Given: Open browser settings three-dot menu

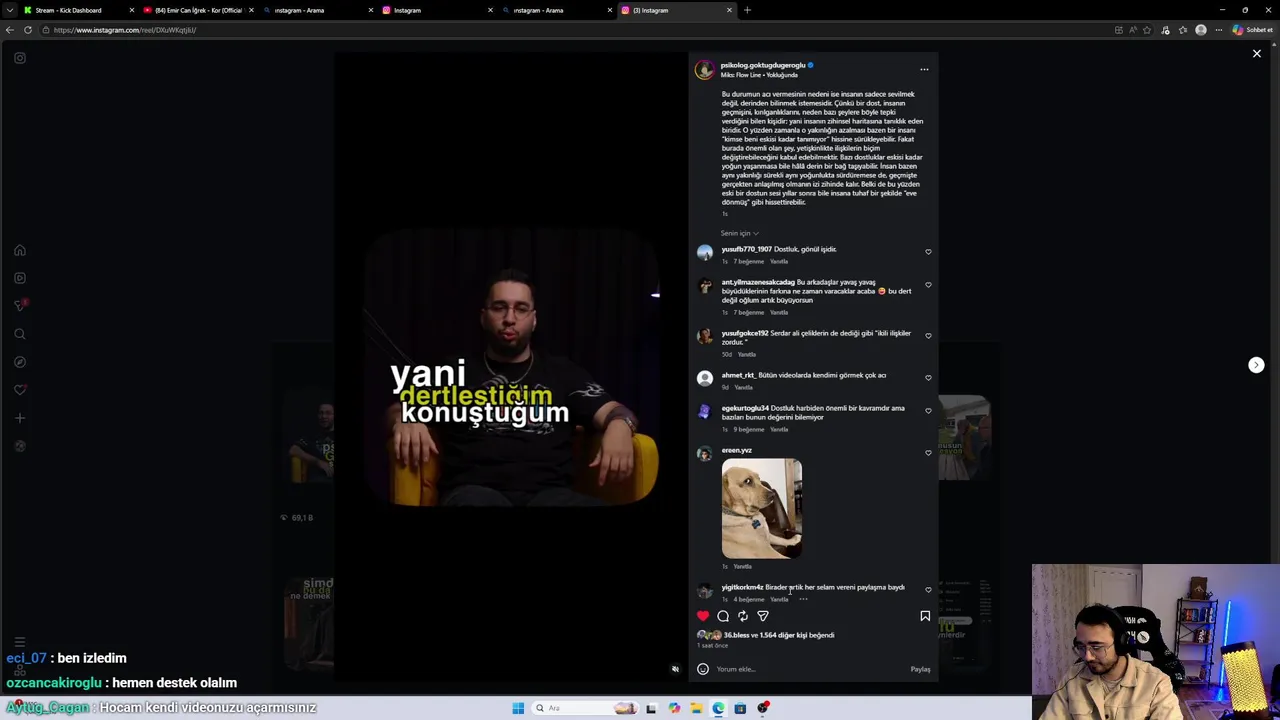Looking at the screenshot, I should tap(1218, 30).
